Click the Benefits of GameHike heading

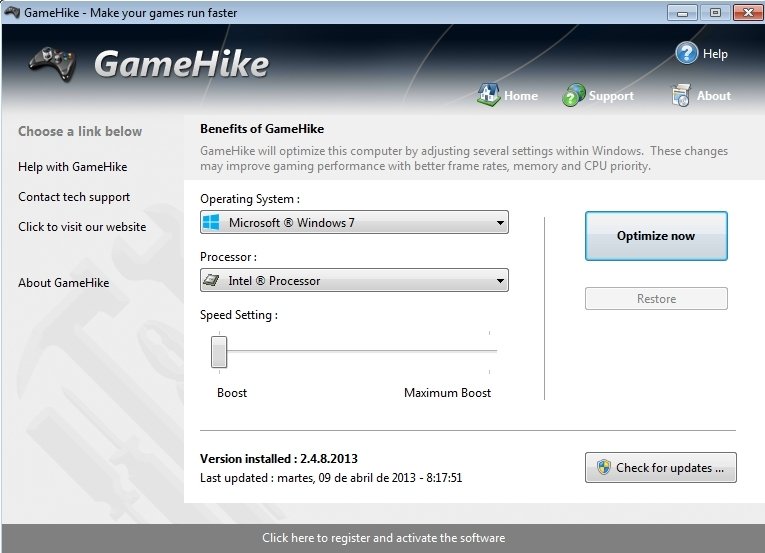click(x=262, y=129)
